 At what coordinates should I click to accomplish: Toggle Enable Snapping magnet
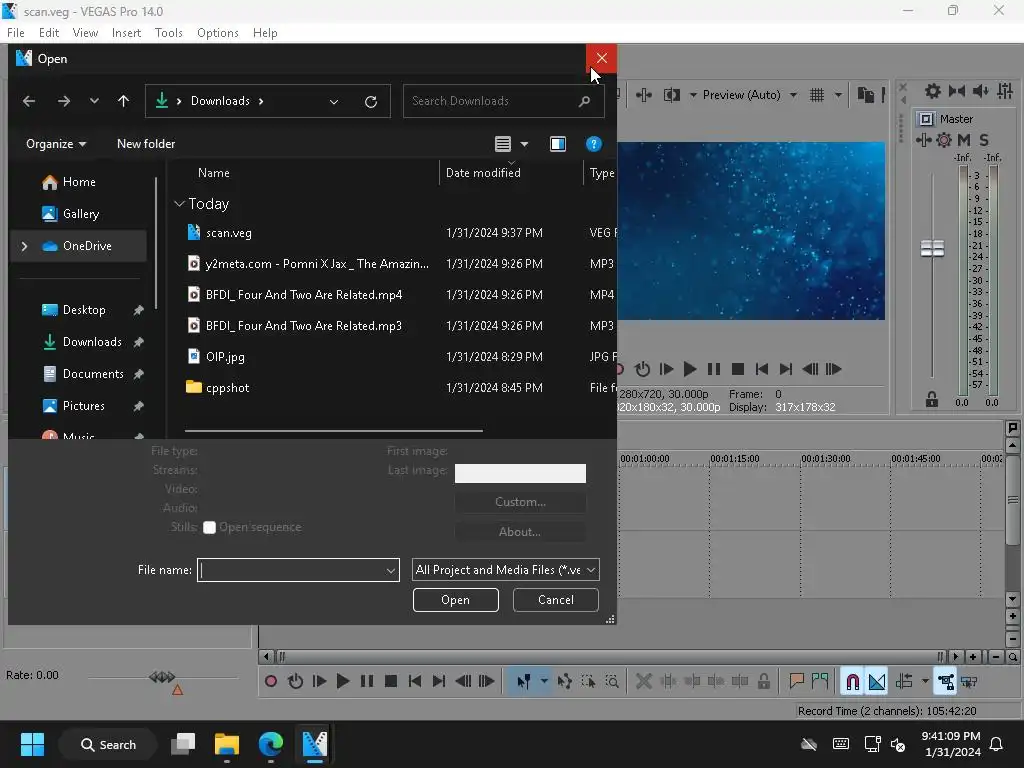click(852, 682)
